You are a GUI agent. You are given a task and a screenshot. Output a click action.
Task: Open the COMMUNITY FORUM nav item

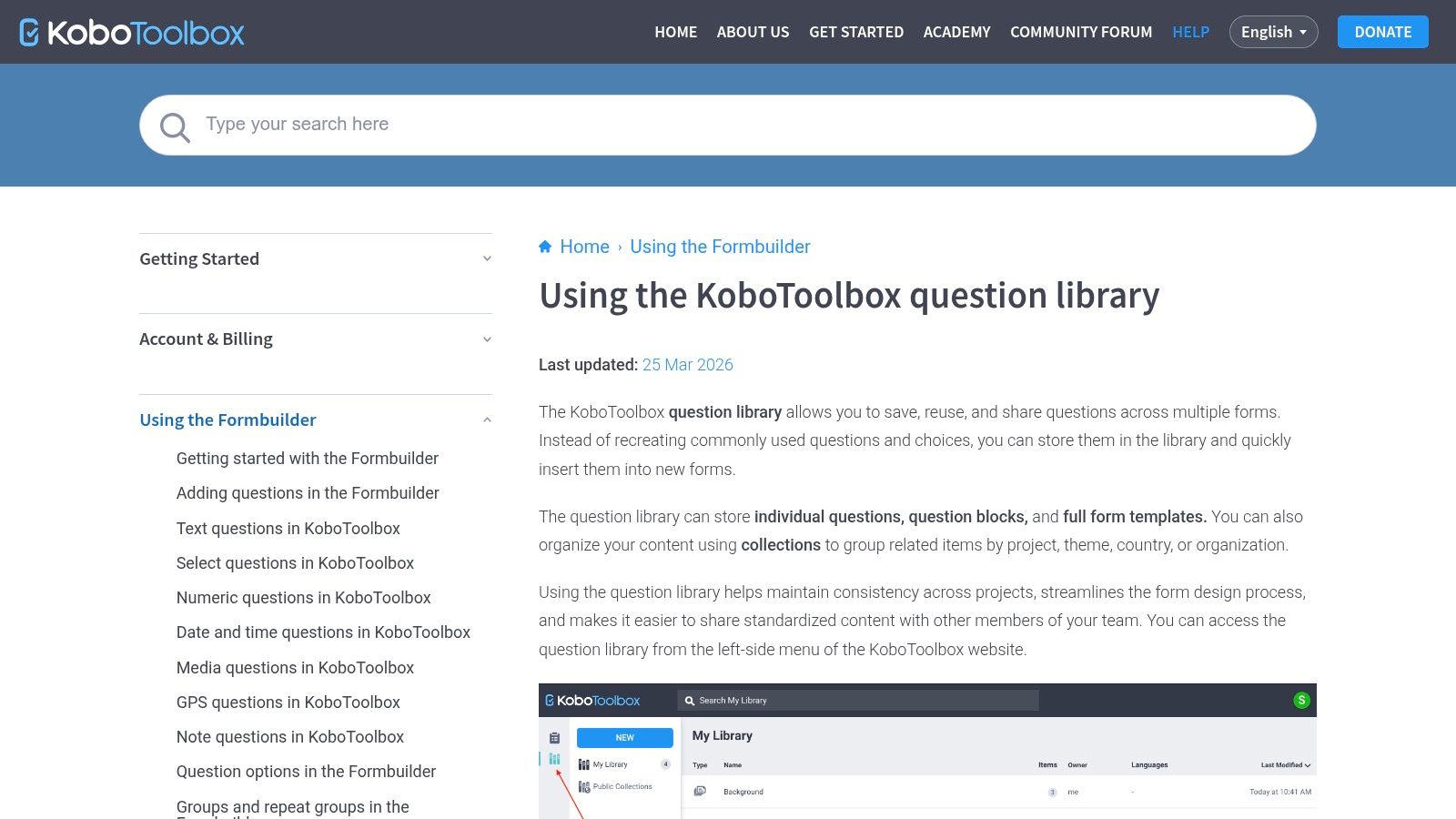pyautogui.click(x=1081, y=32)
